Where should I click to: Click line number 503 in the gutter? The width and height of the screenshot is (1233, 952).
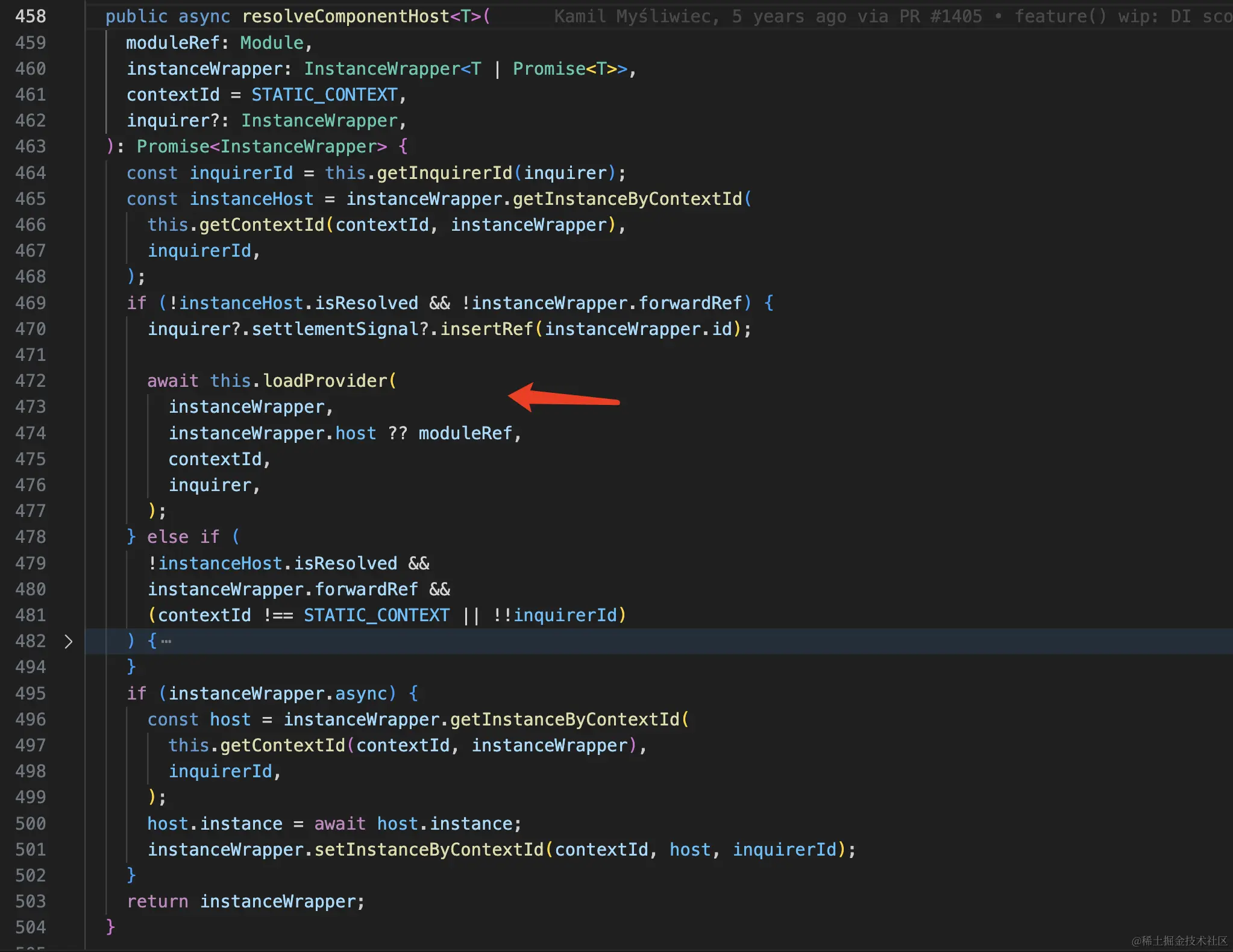pos(31,901)
